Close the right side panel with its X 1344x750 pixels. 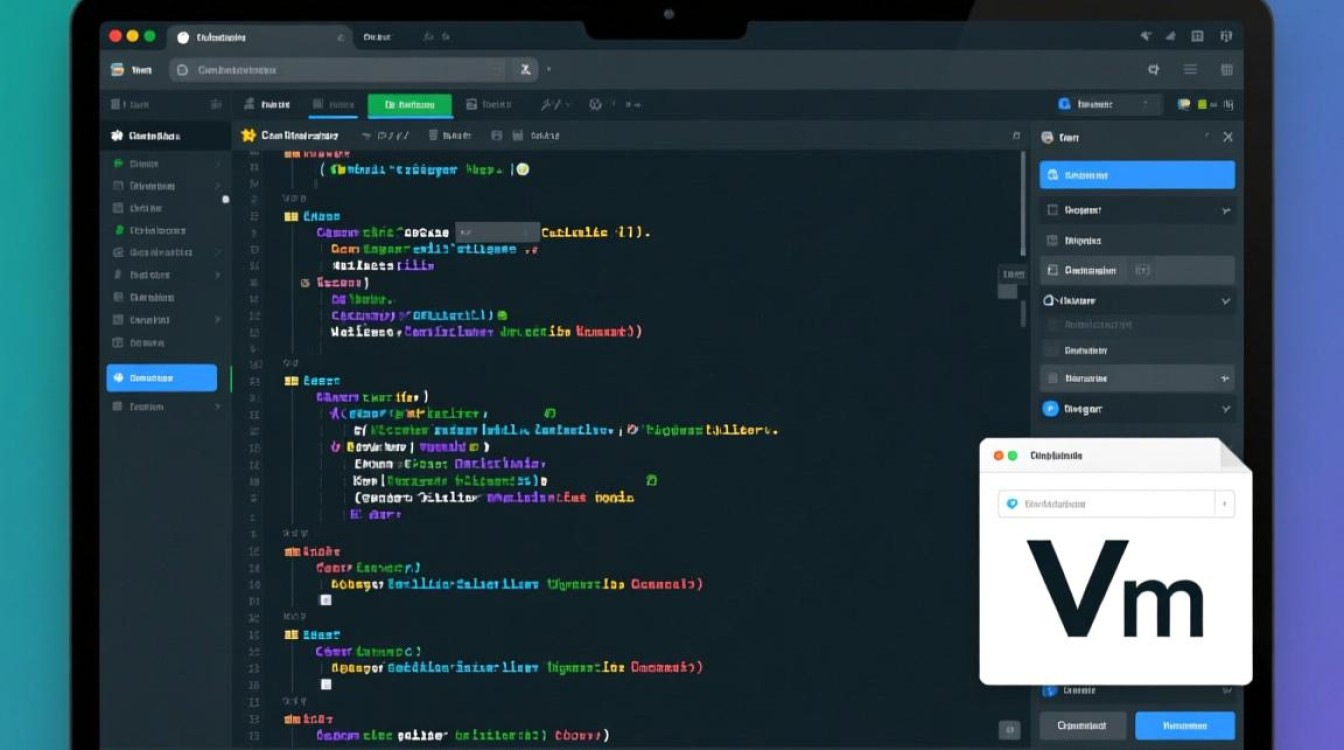pyautogui.click(x=1228, y=137)
